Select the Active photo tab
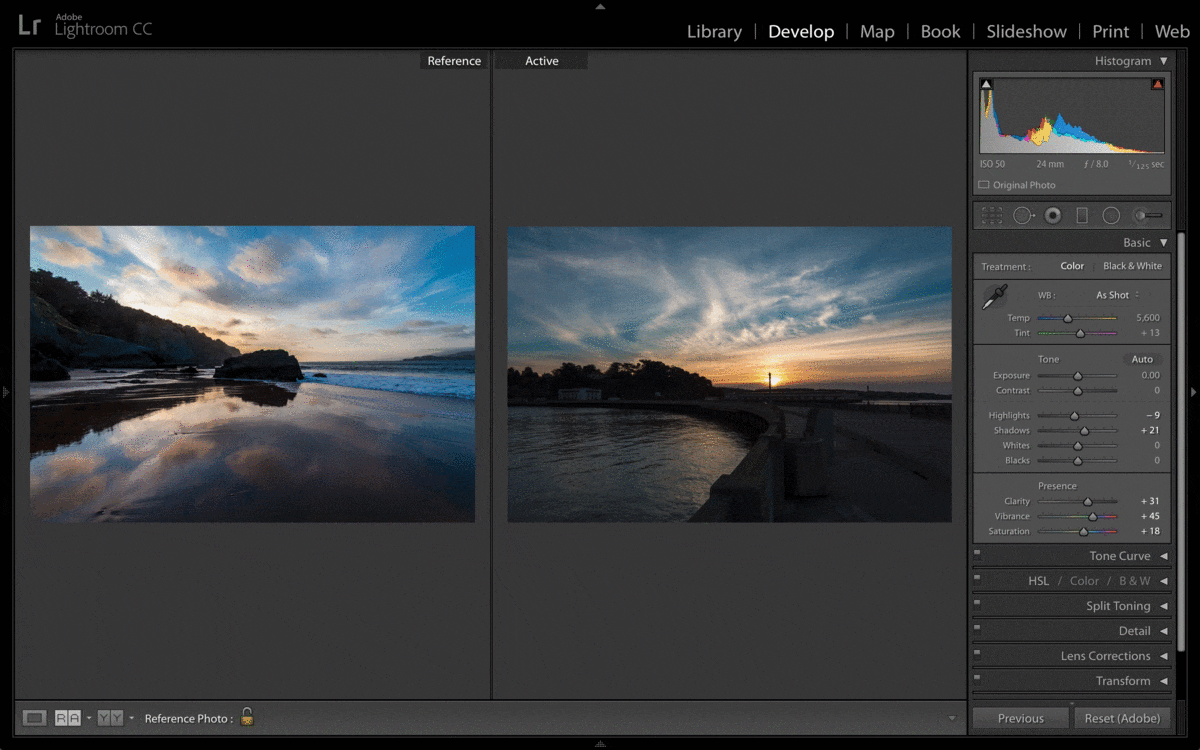This screenshot has width=1200, height=750. point(541,61)
